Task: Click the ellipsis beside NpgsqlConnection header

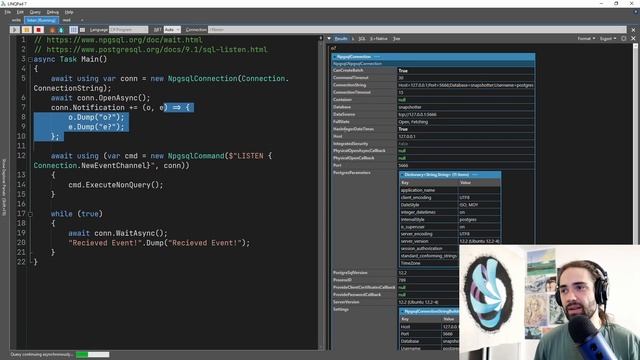Action: click(x=377, y=57)
